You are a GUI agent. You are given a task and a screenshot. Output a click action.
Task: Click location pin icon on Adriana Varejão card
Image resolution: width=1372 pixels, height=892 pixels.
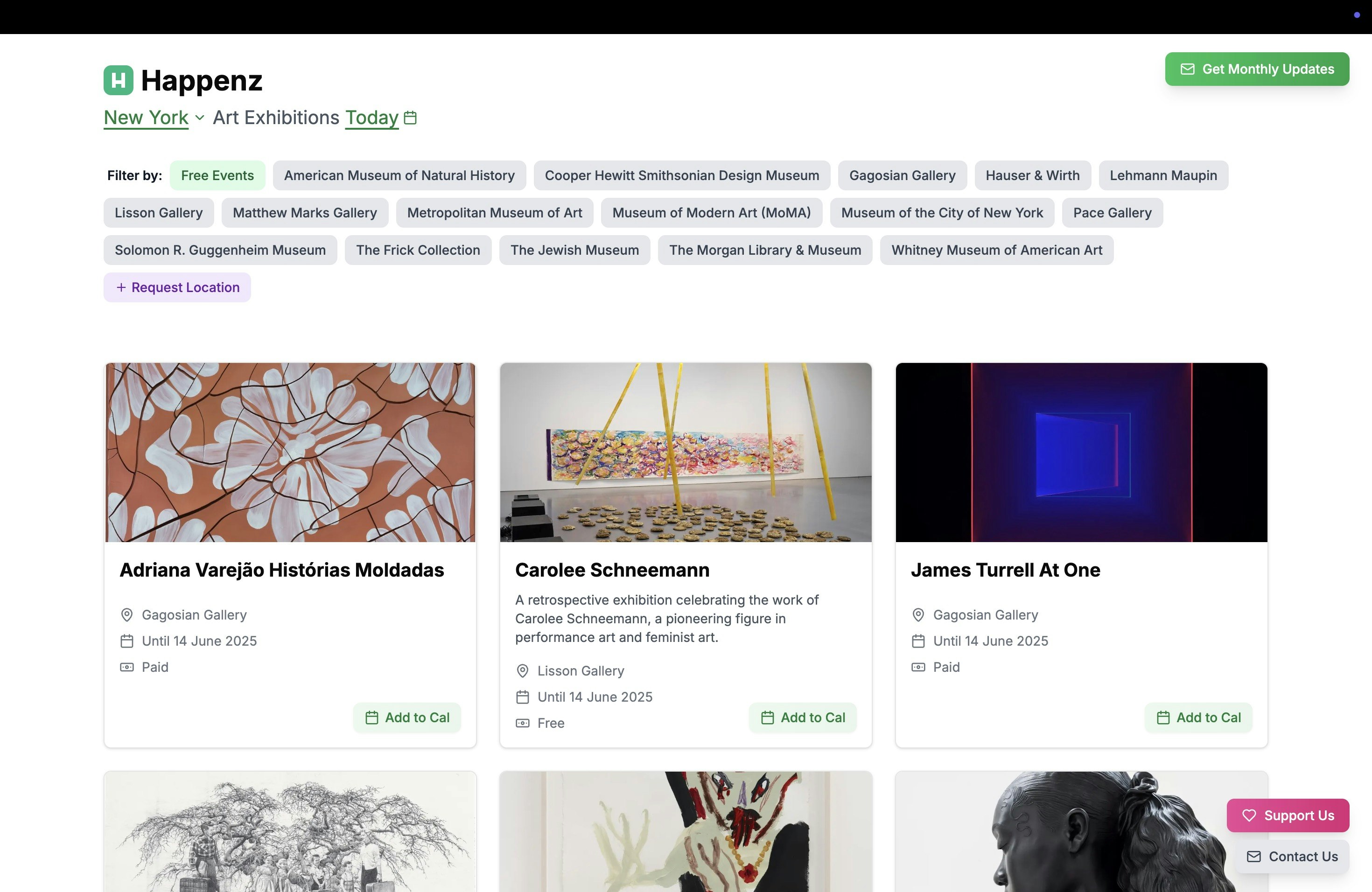coord(127,615)
